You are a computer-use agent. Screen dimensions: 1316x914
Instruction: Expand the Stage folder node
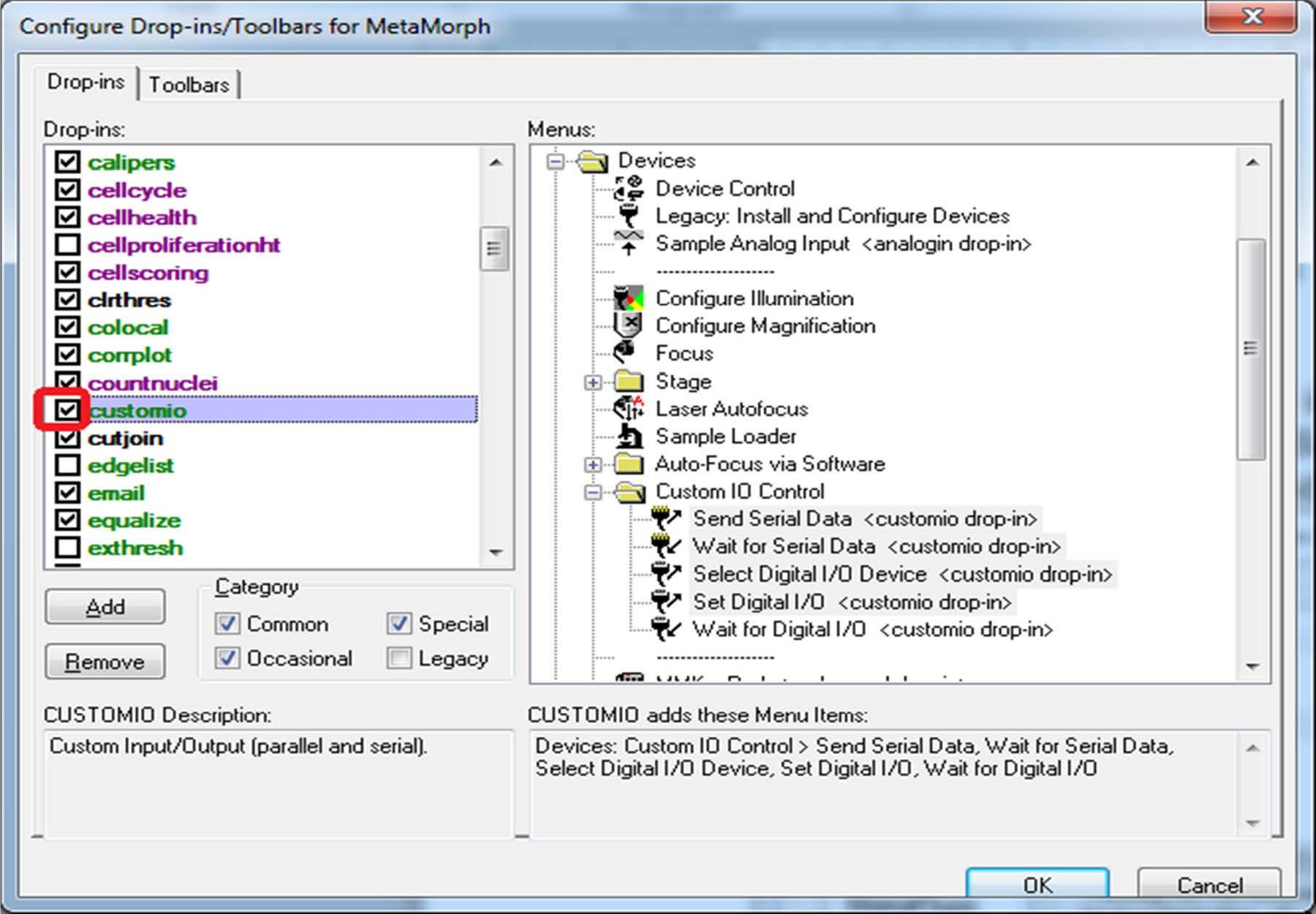point(593,382)
